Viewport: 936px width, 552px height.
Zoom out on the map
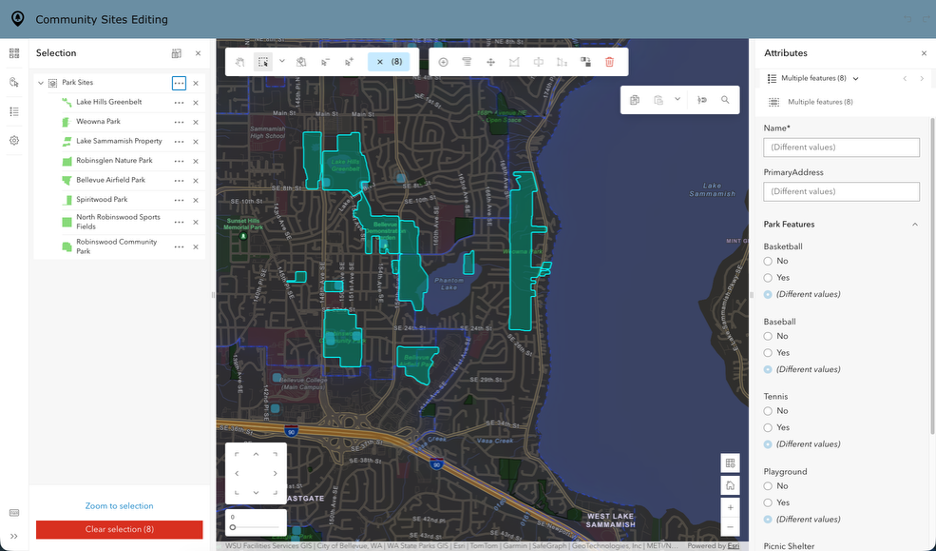(x=730, y=527)
